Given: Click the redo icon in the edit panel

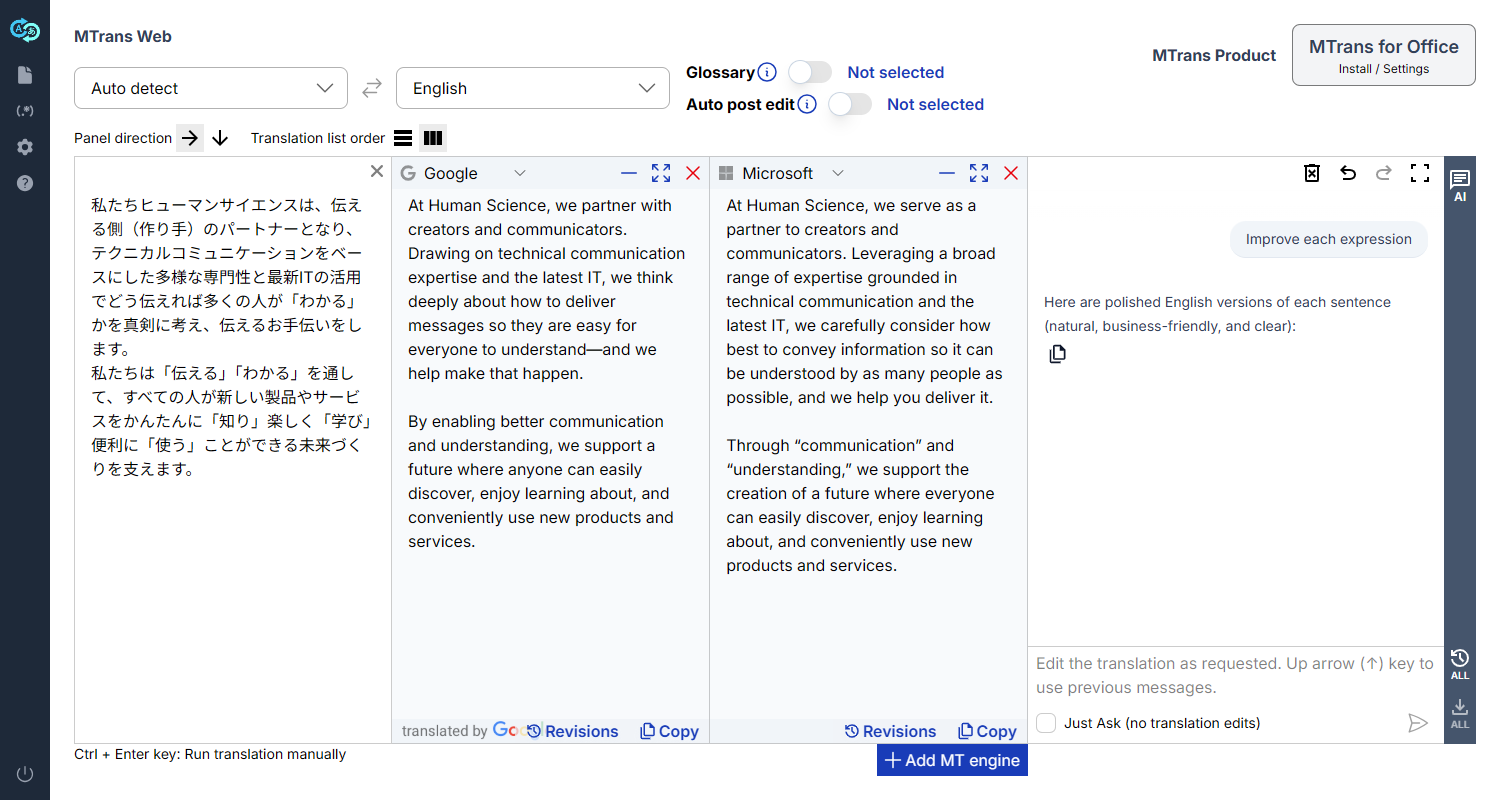Looking at the screenshot, I should [1384, 172].
